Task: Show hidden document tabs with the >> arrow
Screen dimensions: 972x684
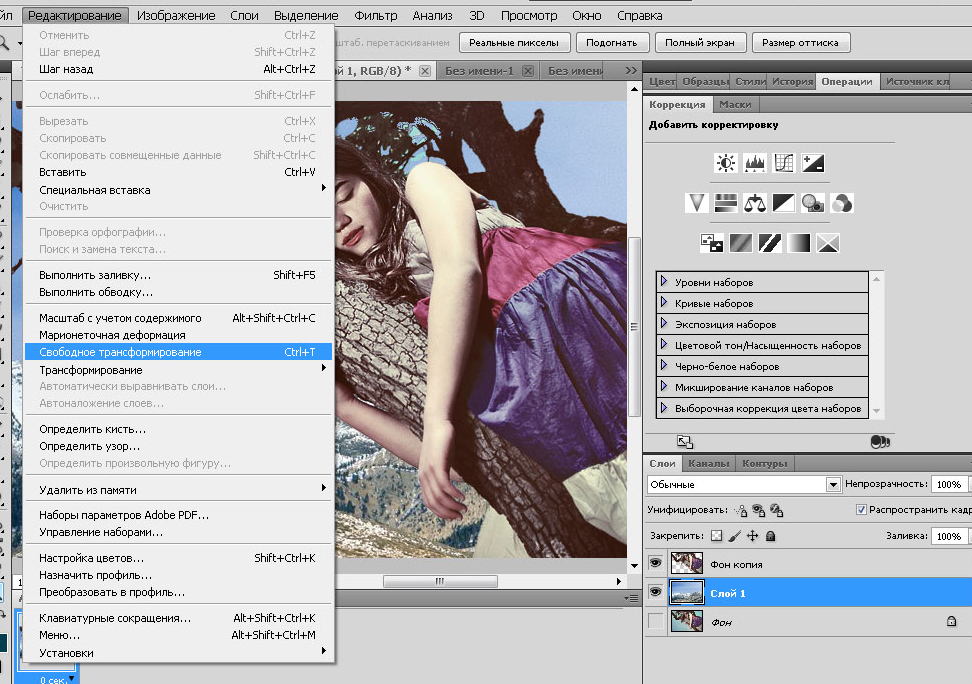Action: (x=631, y=71)
